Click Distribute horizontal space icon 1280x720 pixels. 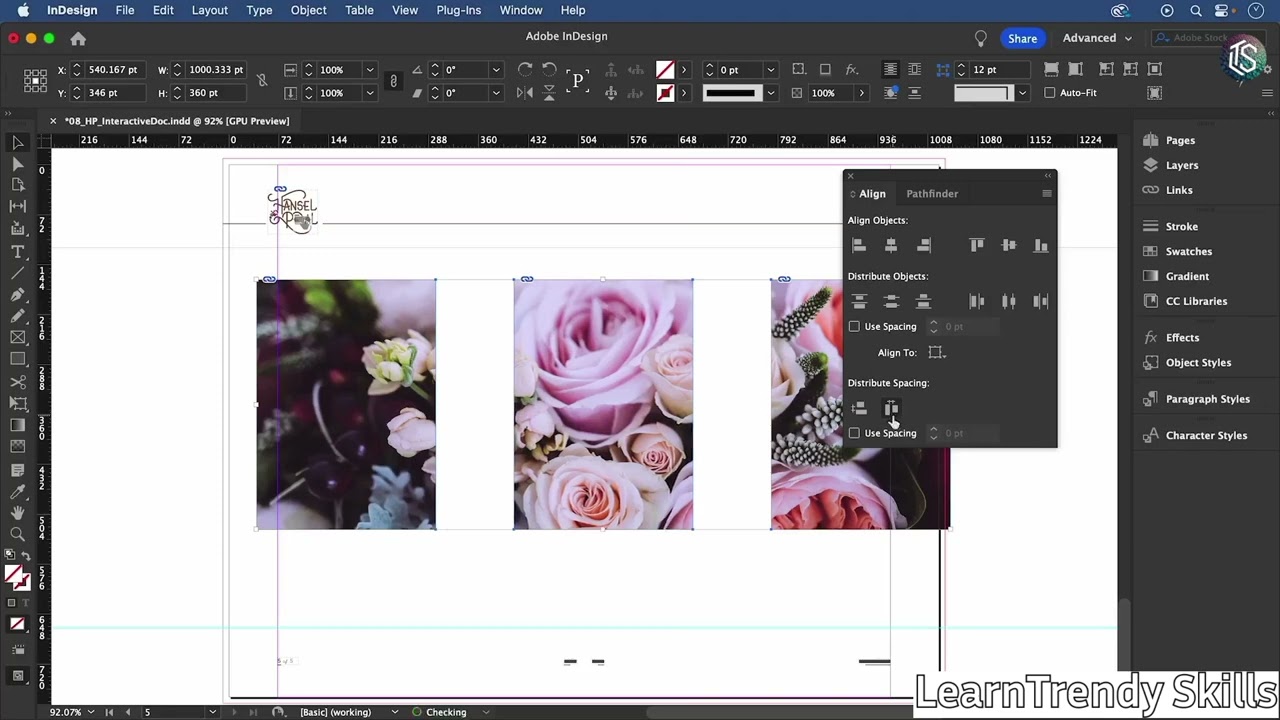click(x=891, y=408)
